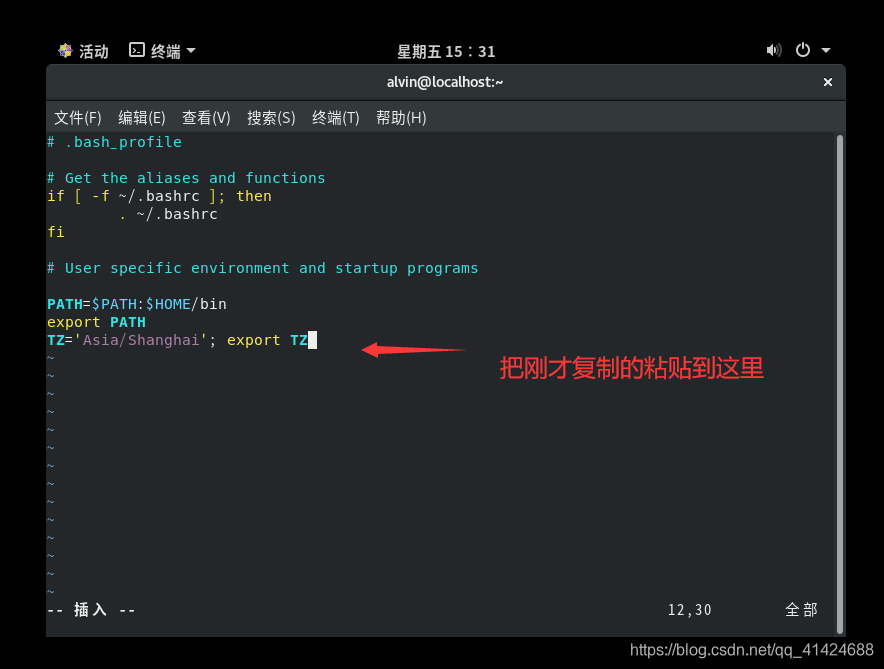Open the 编辑(E) menu
This screenshot has height=669, width=884.
tap(142, 118)
